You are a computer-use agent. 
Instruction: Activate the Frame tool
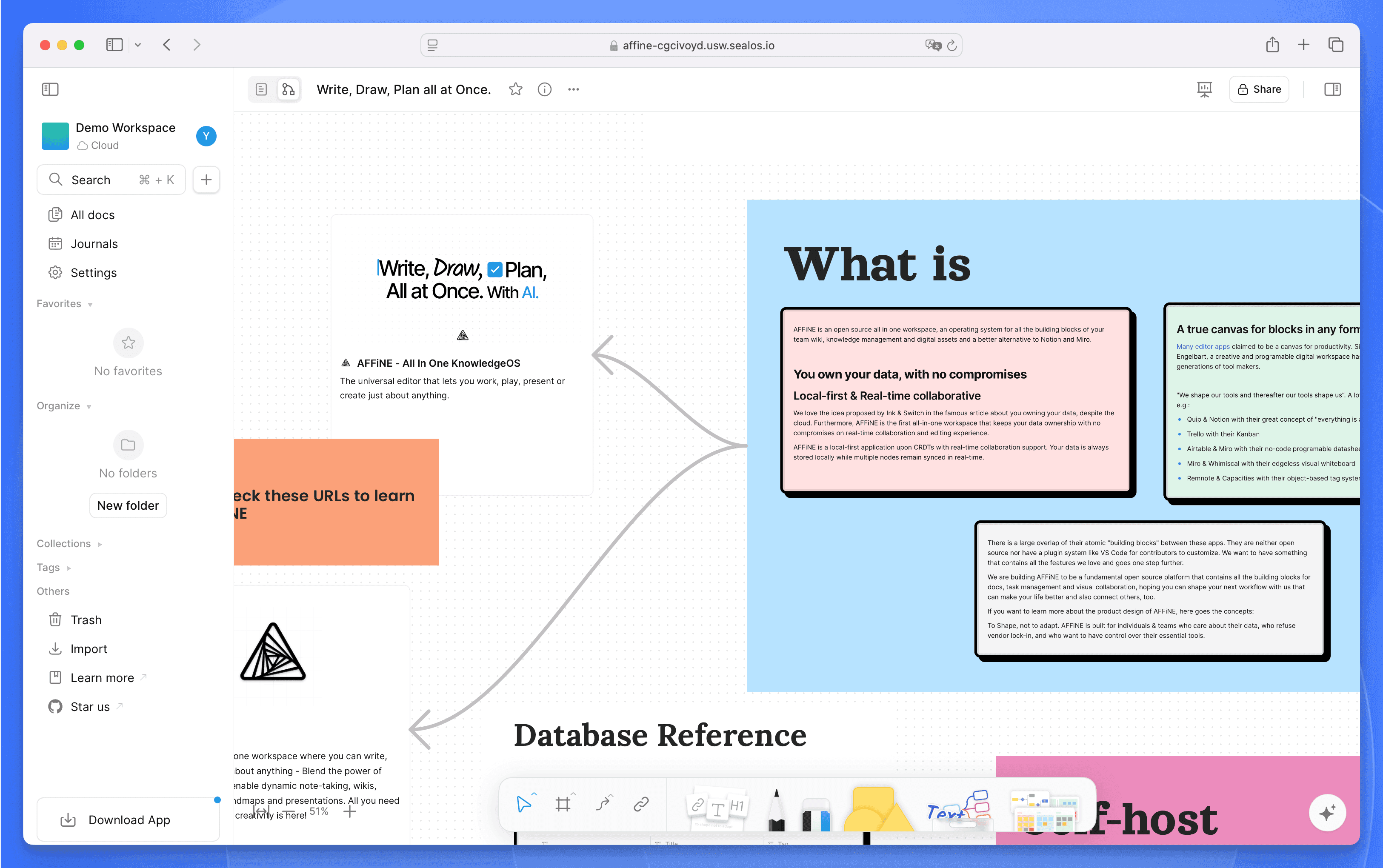click(x=563, y=804)
